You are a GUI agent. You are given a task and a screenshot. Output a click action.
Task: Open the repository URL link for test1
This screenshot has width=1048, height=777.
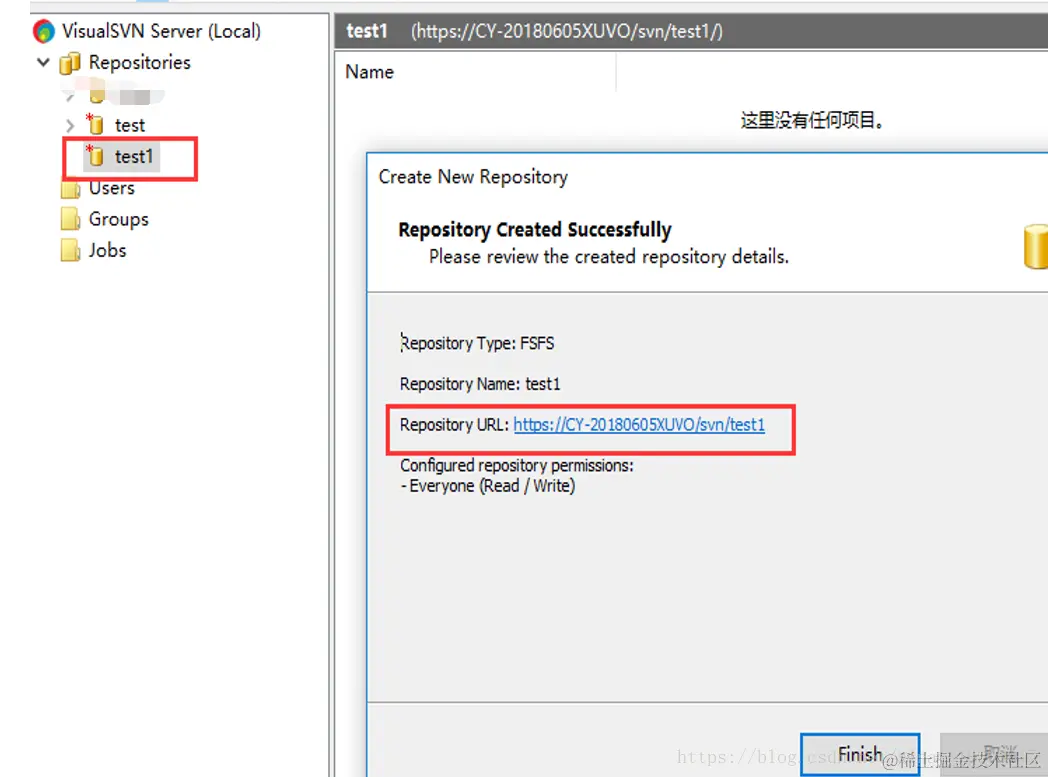click(639, 425)
